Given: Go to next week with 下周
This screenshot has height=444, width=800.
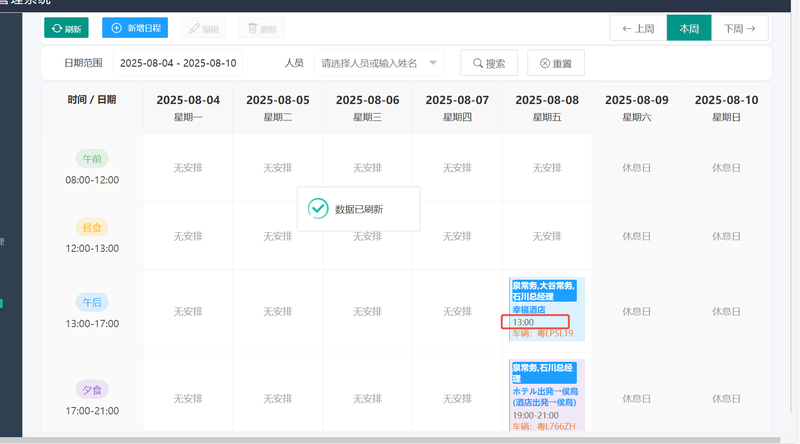Looking at the screenshot, I should click(740, 29).
